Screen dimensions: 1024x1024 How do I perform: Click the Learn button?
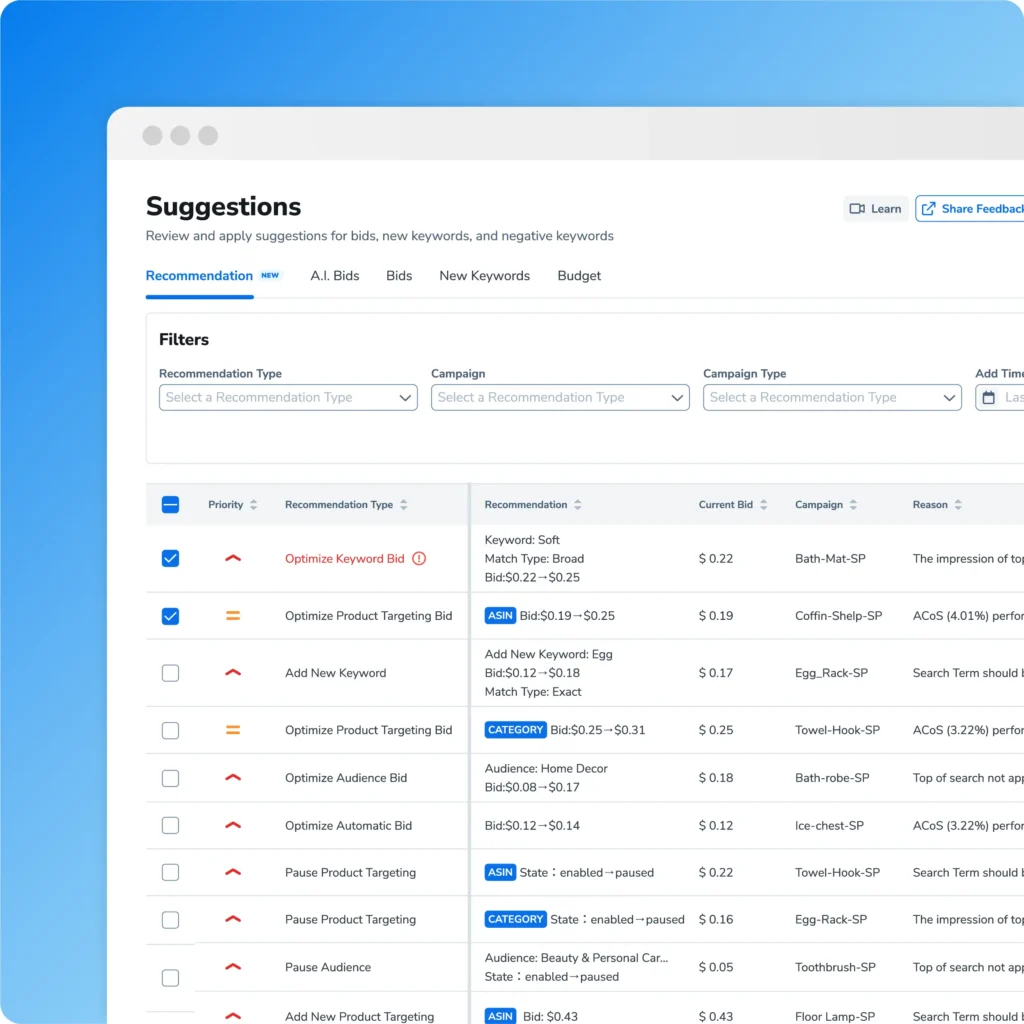(876, 209)
